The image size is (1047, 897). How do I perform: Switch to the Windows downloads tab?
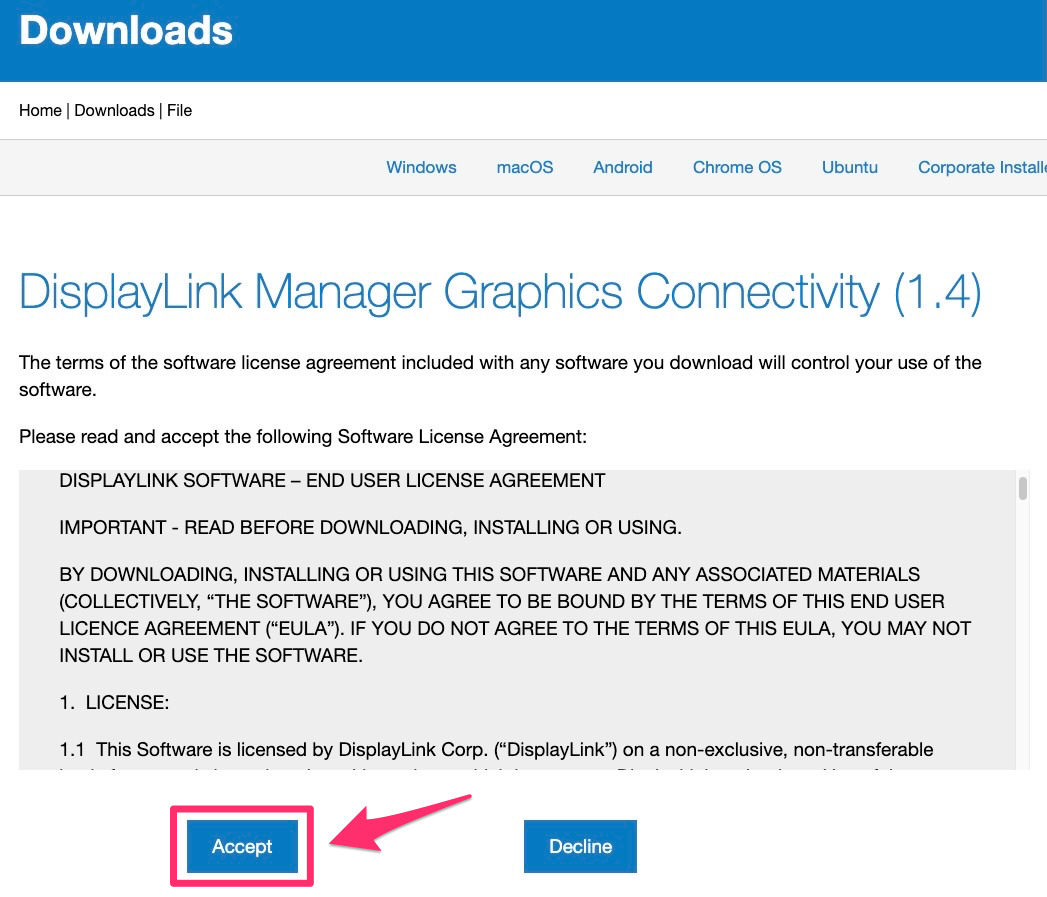[x=421, y=167]
